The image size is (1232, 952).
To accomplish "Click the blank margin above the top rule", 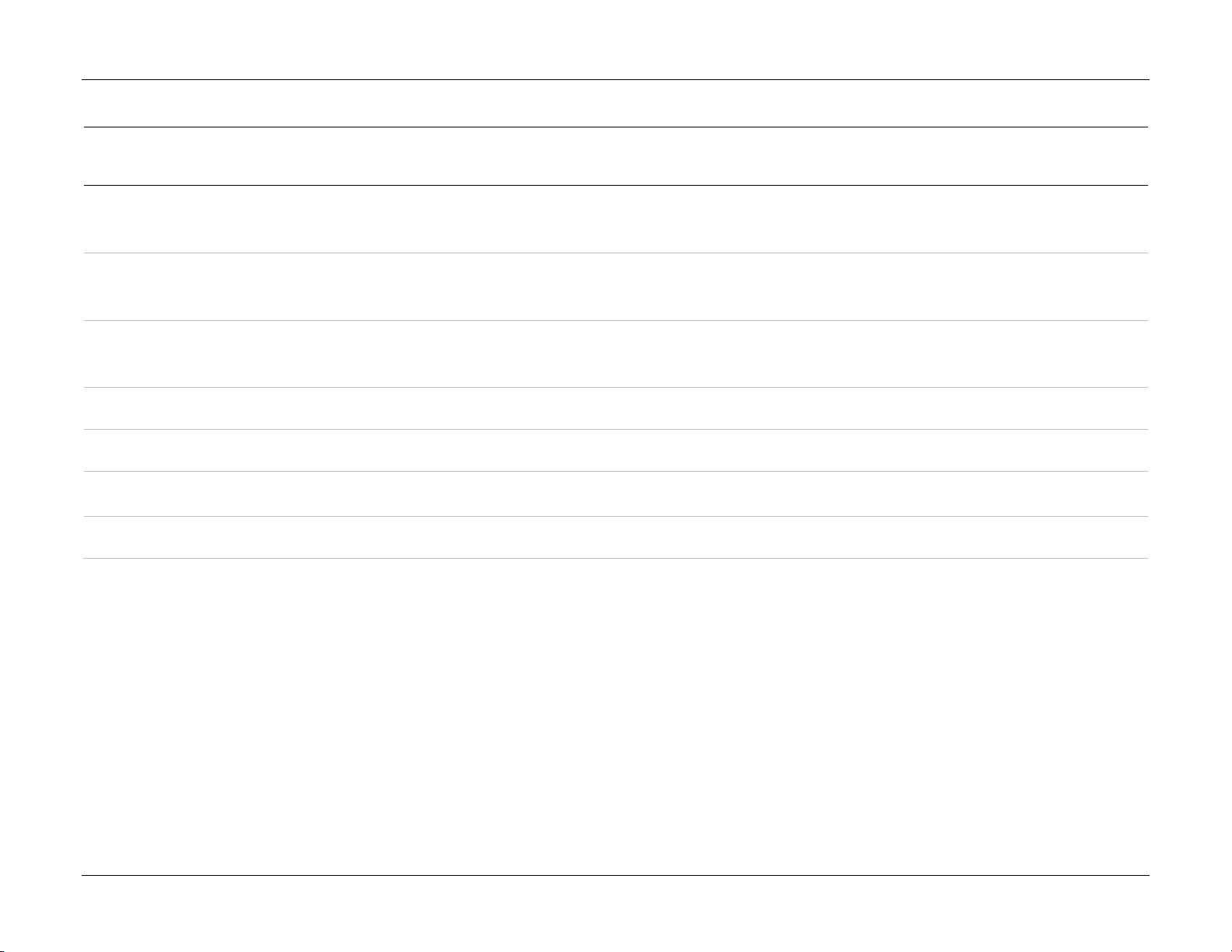I will click(x=616, y=39).
